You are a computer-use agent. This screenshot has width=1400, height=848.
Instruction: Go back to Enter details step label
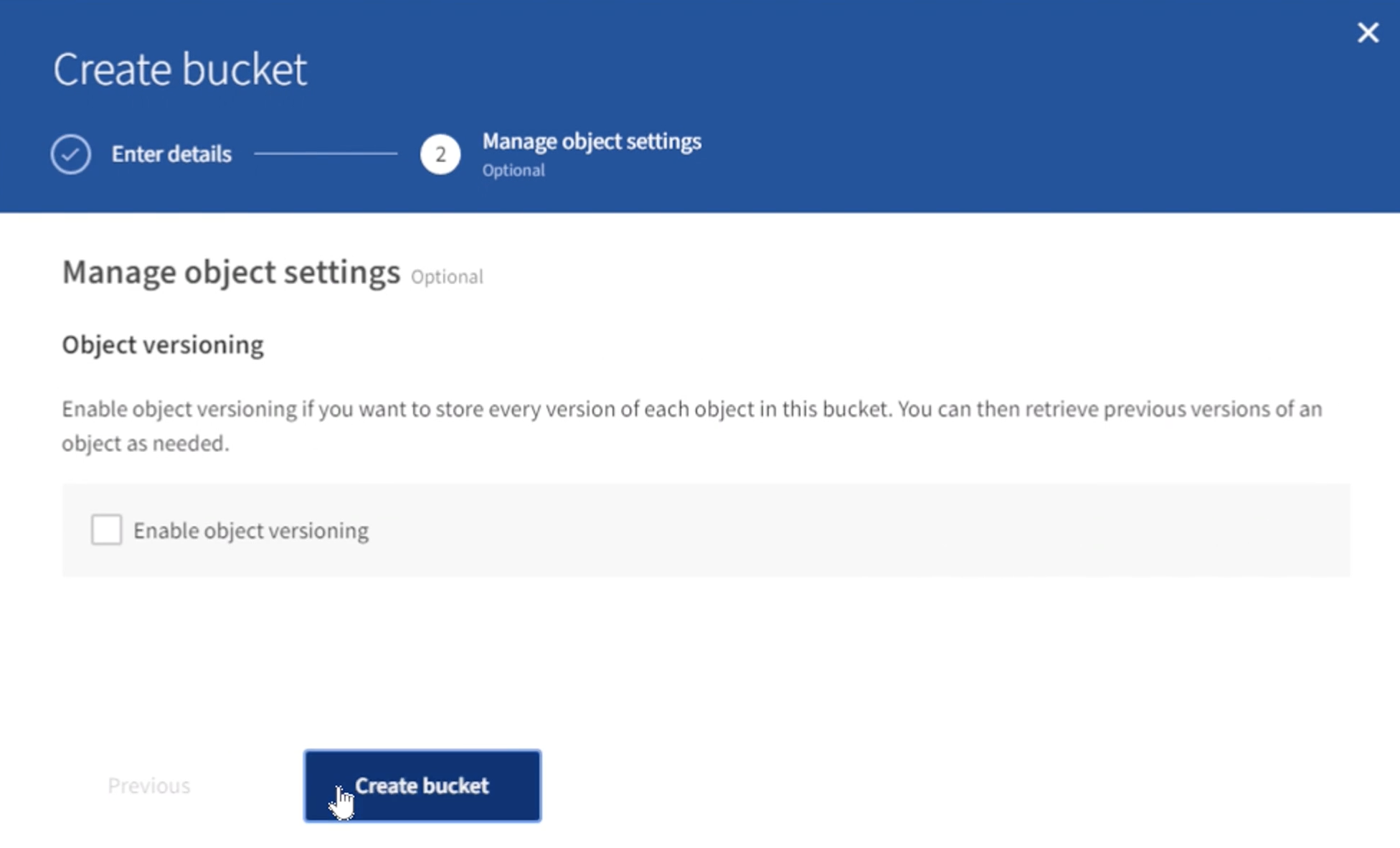click(x=171, y=154)
